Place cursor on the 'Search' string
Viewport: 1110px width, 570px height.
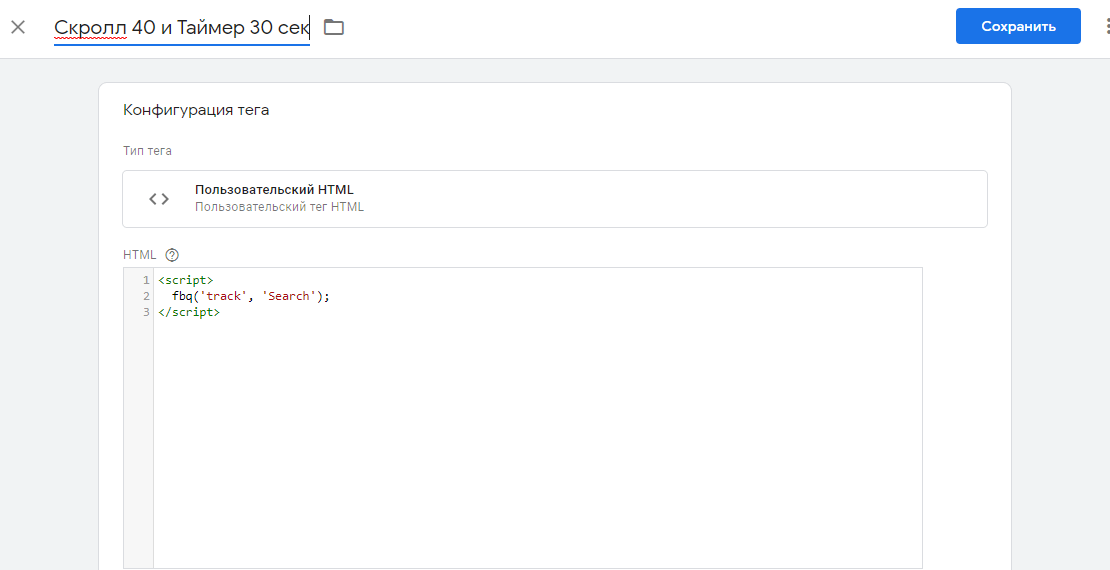(289, 296)
